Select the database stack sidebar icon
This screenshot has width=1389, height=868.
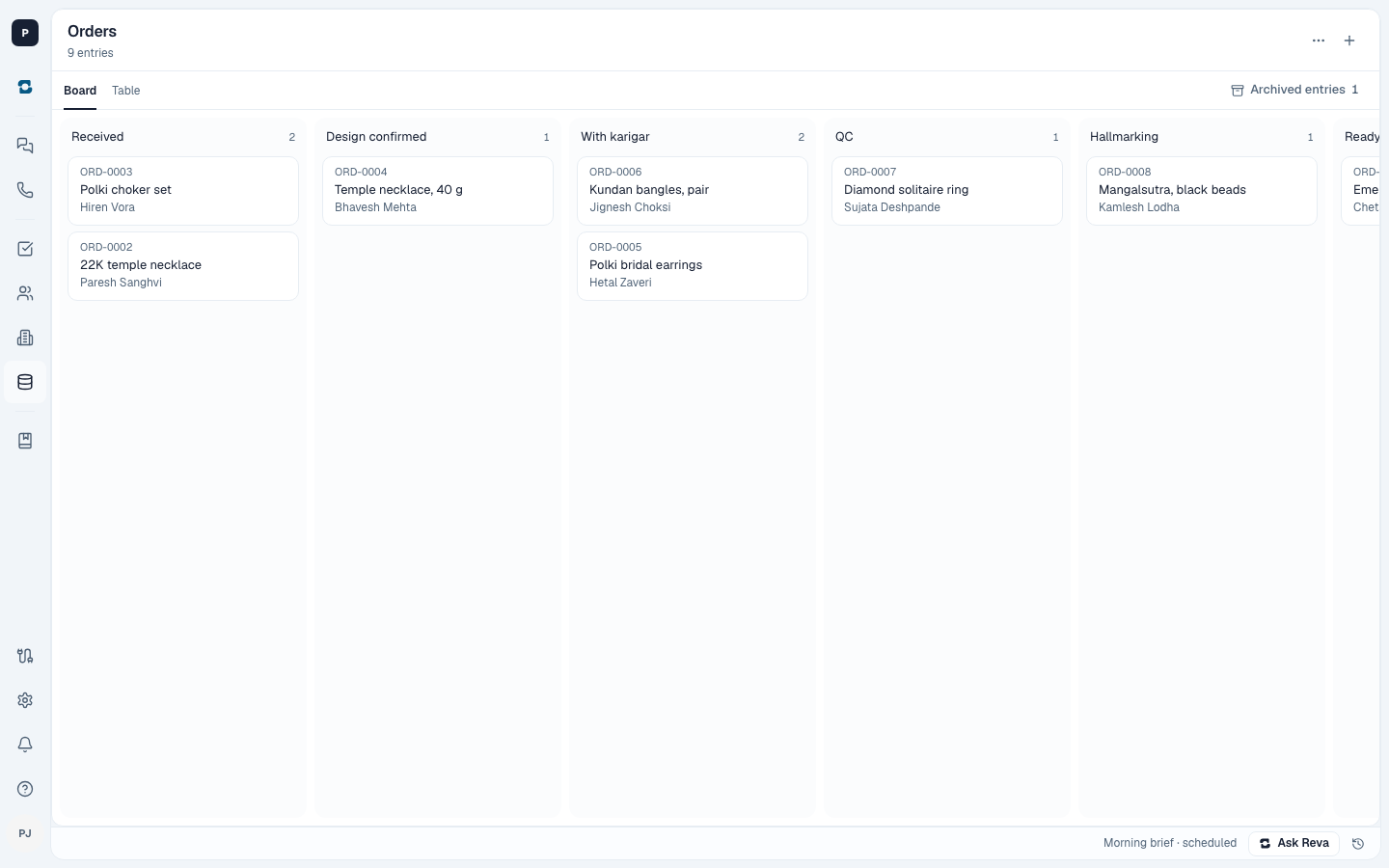click(x=25, y=382)
